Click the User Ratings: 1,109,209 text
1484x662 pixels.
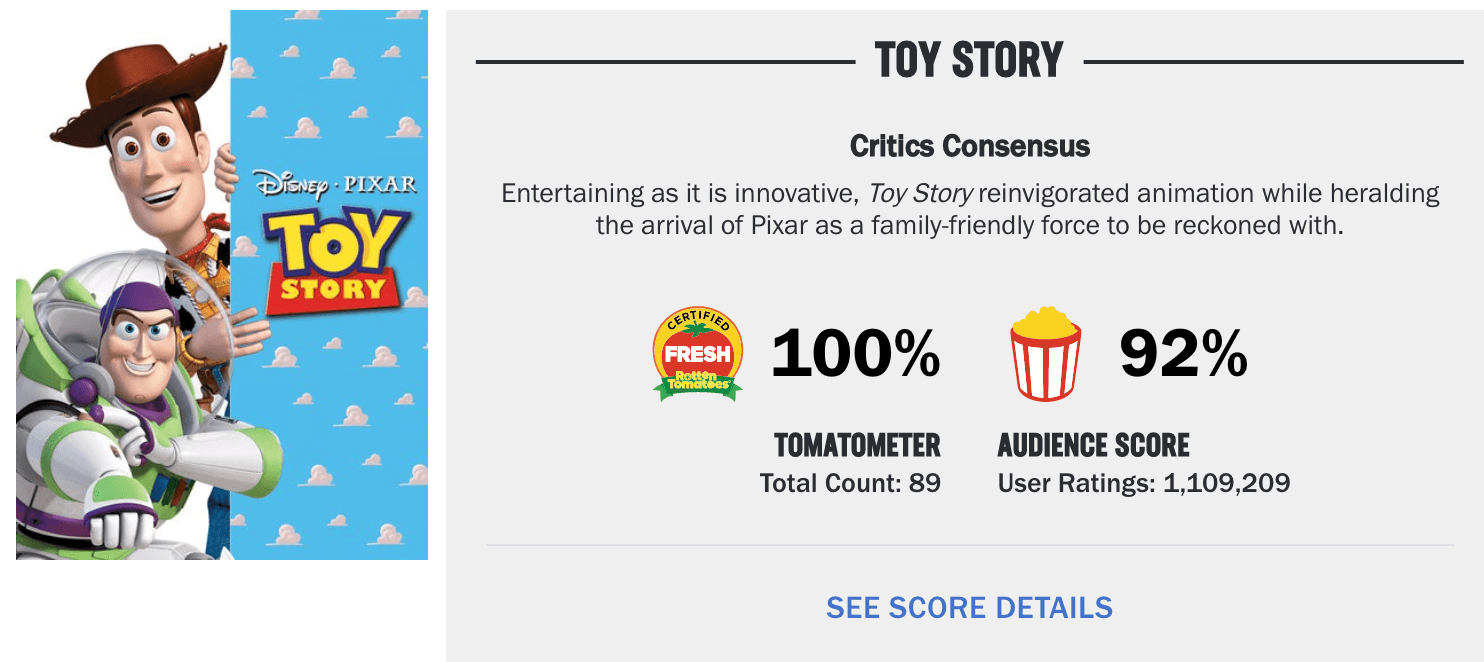pos(1144,484)
